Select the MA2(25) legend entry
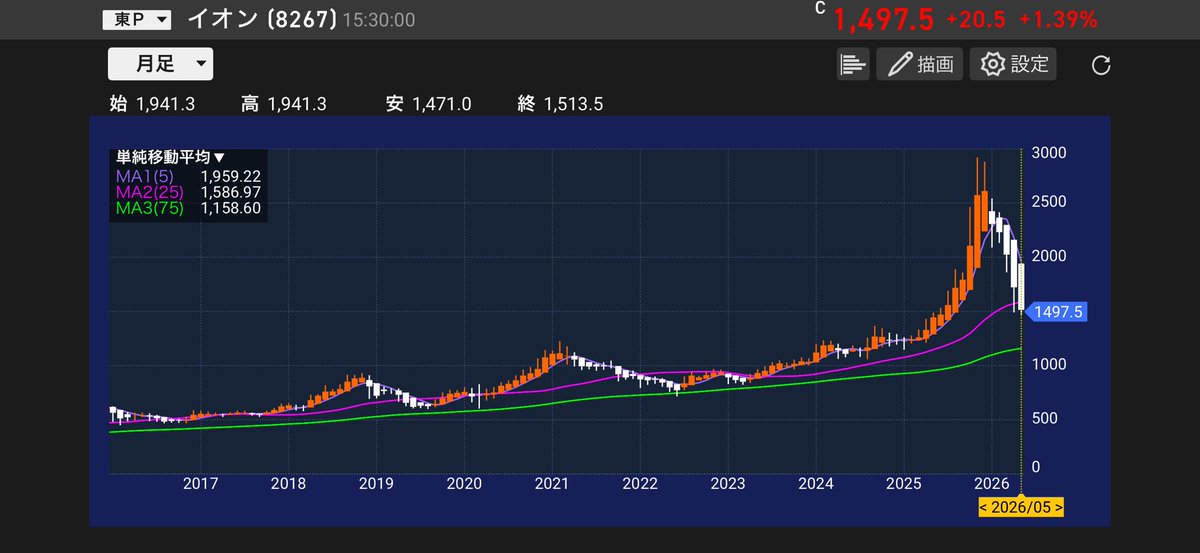Viewport: 1200px width, 553px height. point(149,192)
